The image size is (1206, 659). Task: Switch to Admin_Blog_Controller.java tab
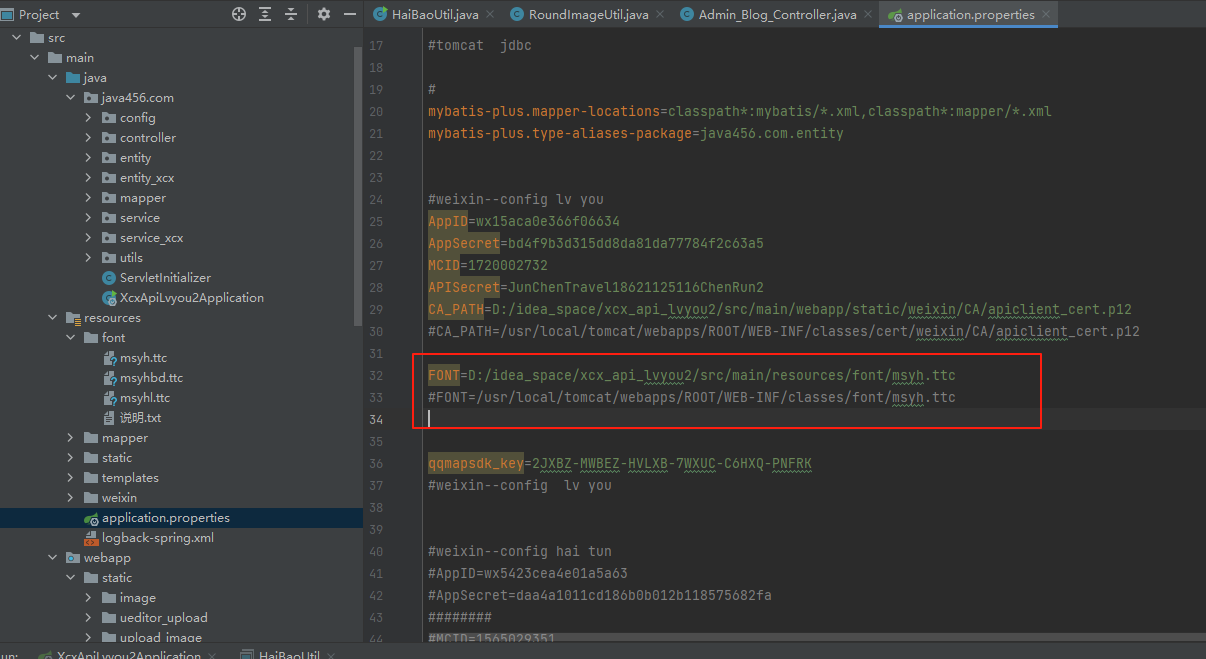776,15
